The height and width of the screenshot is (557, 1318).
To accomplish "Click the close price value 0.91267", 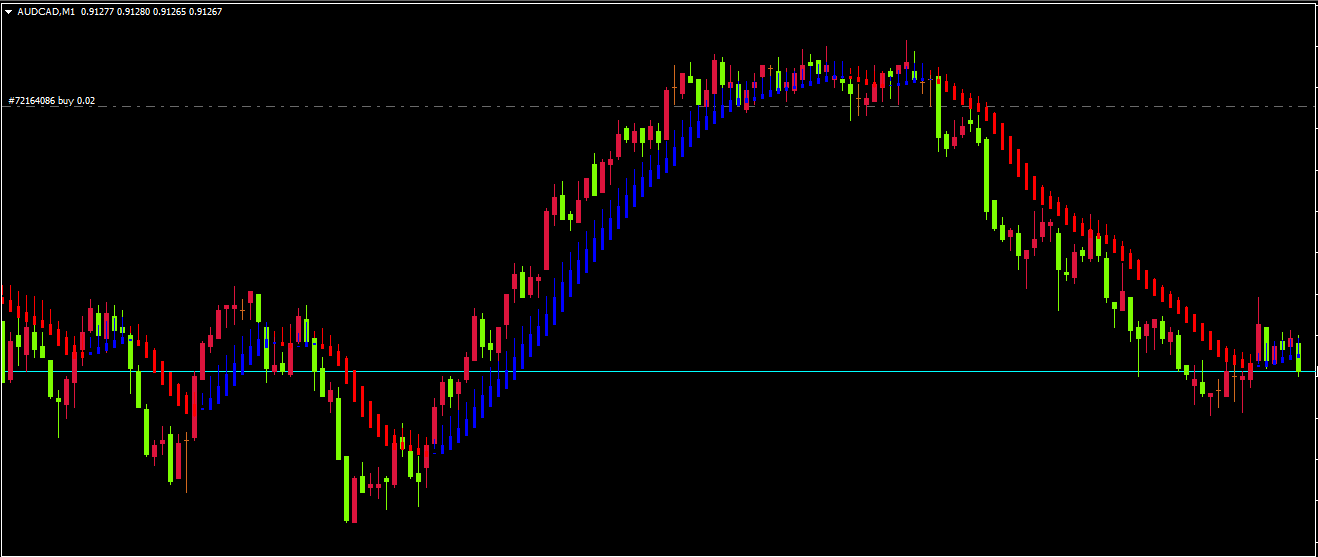I will [x=206, y=11].
